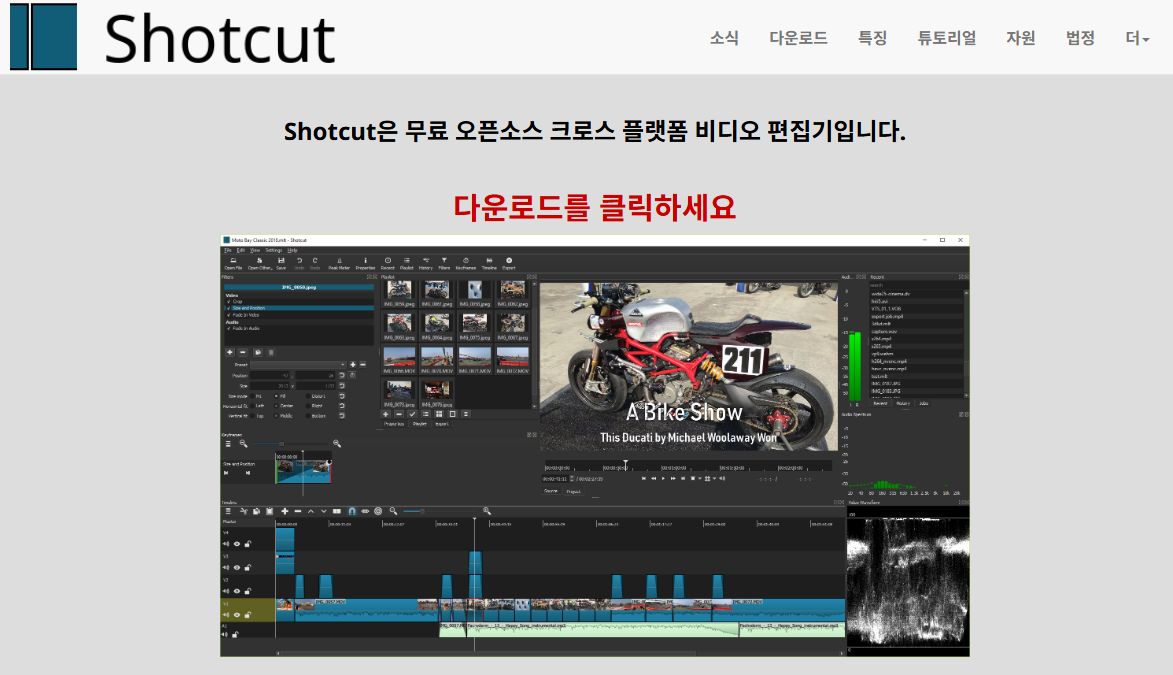
Task: Click the Open Other toolbar icon
Action: tap(260, 263)
